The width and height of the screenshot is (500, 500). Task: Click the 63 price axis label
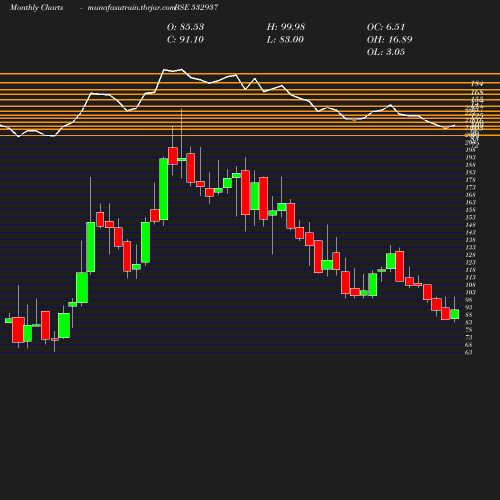point(469,352)
